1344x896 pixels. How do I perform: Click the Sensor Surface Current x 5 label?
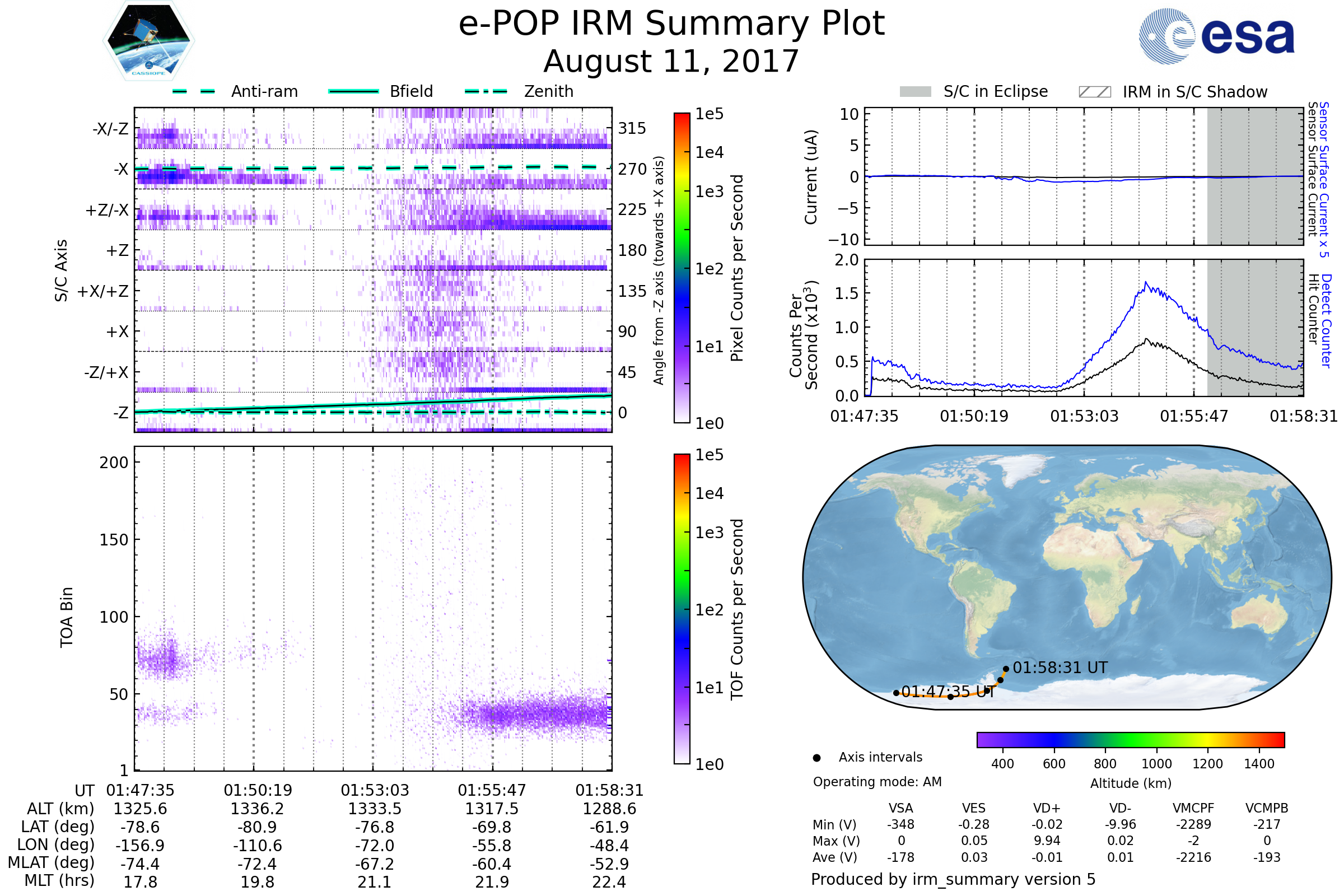pos(1324,179)
